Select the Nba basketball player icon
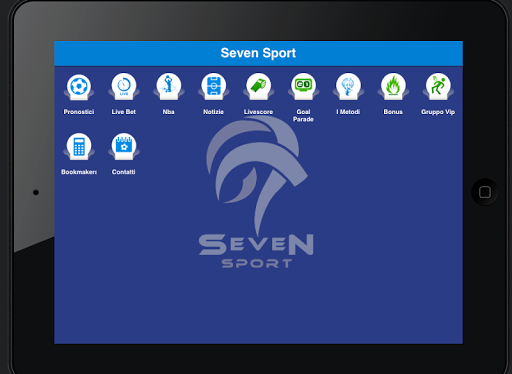This screenshot has height=374, width=512. (x=169, y=87)
